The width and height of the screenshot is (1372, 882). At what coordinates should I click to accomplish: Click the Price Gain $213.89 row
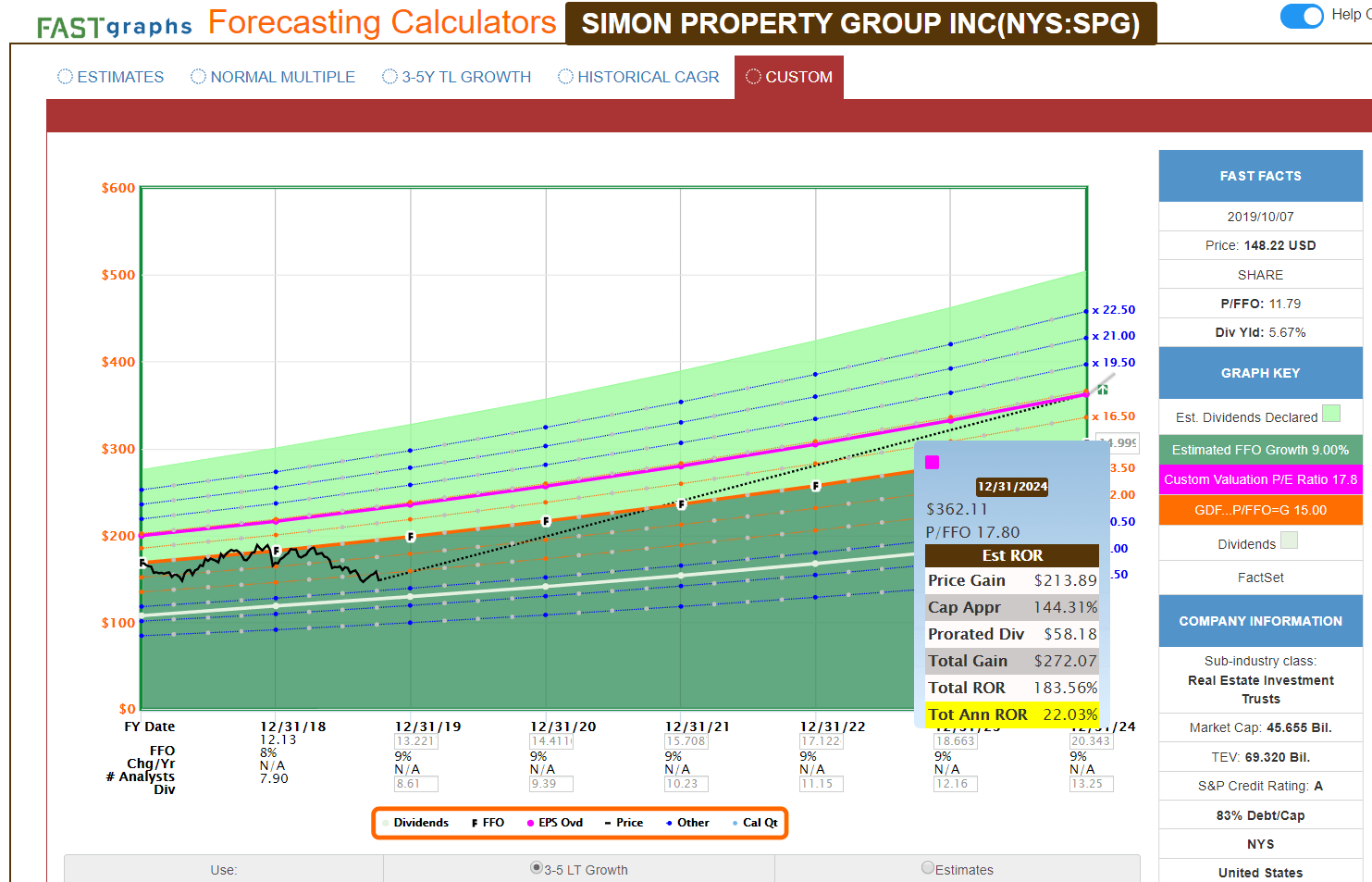tap(1012, 580)
